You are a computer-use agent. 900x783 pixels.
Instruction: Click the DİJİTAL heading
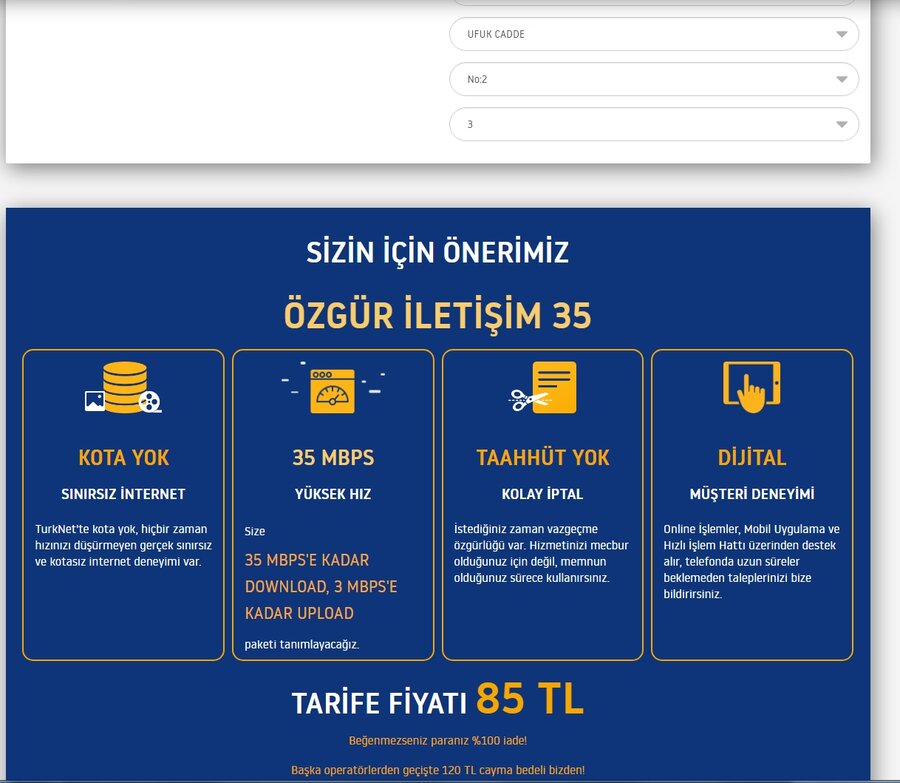pyautogui.click(x=752, y=458)
